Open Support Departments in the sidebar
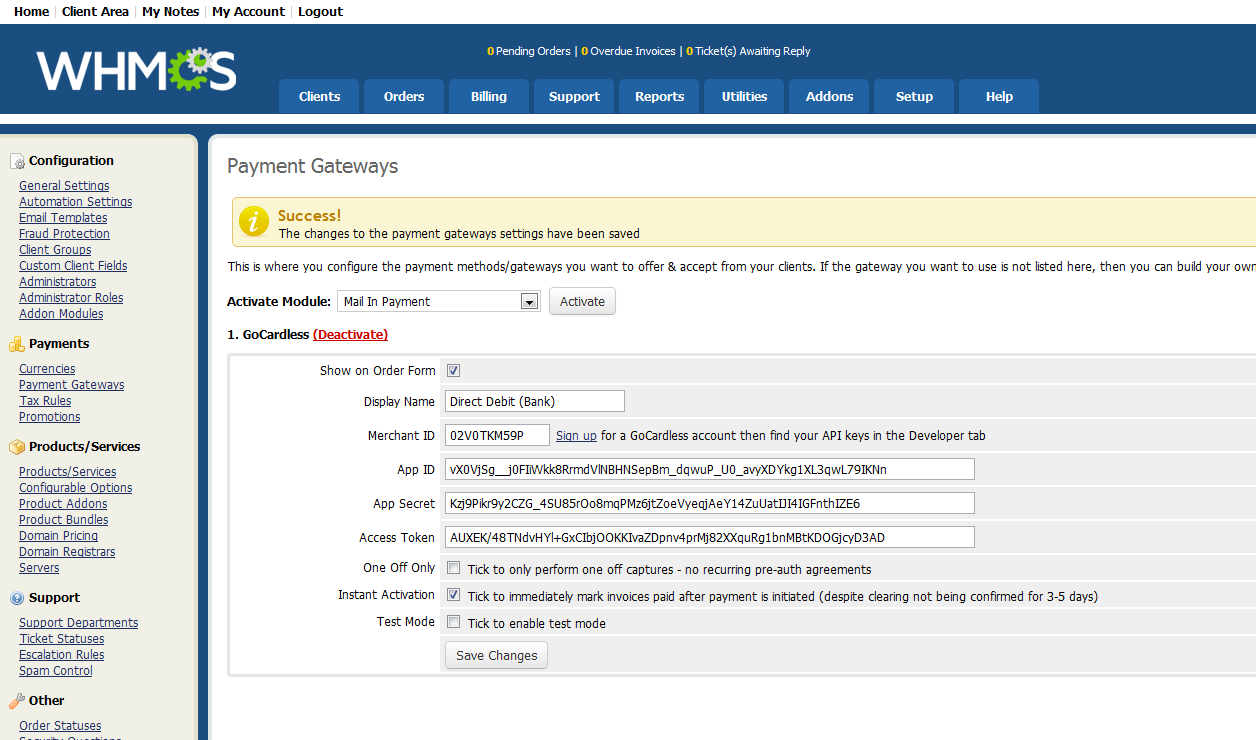The image size is (1256, 740). tap(79, 623)
